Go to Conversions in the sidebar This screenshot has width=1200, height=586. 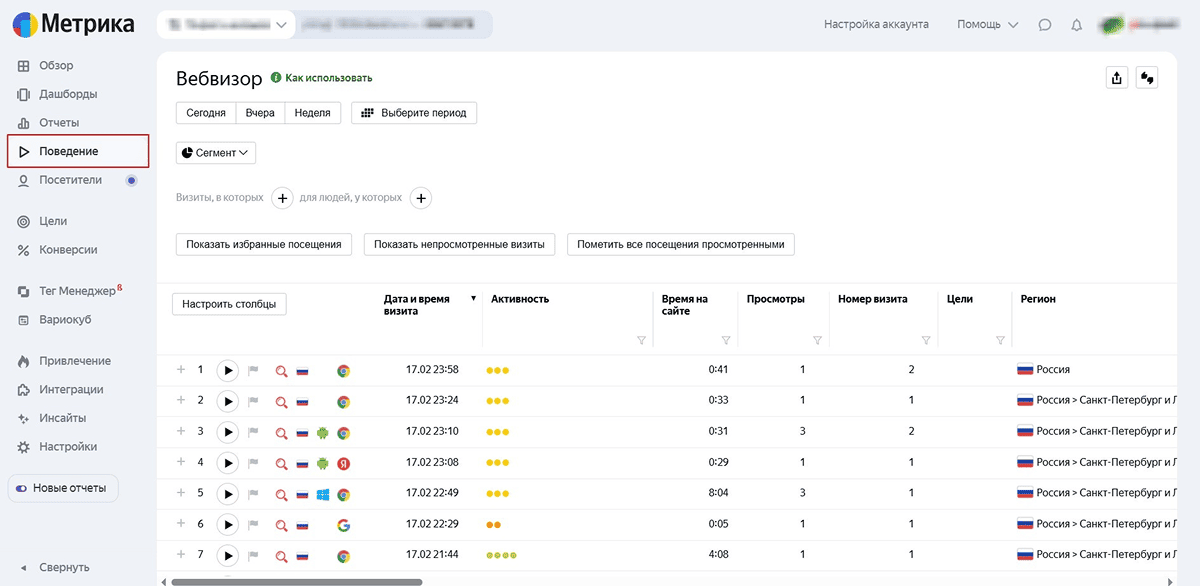(67, 250)
